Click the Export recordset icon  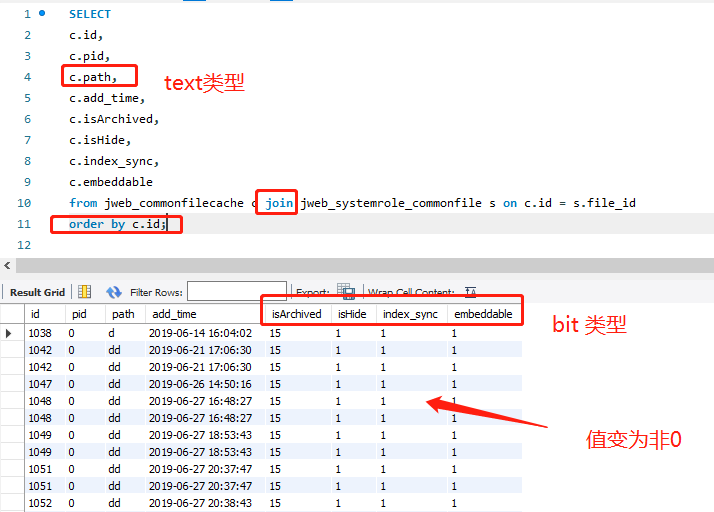point(346,292)
